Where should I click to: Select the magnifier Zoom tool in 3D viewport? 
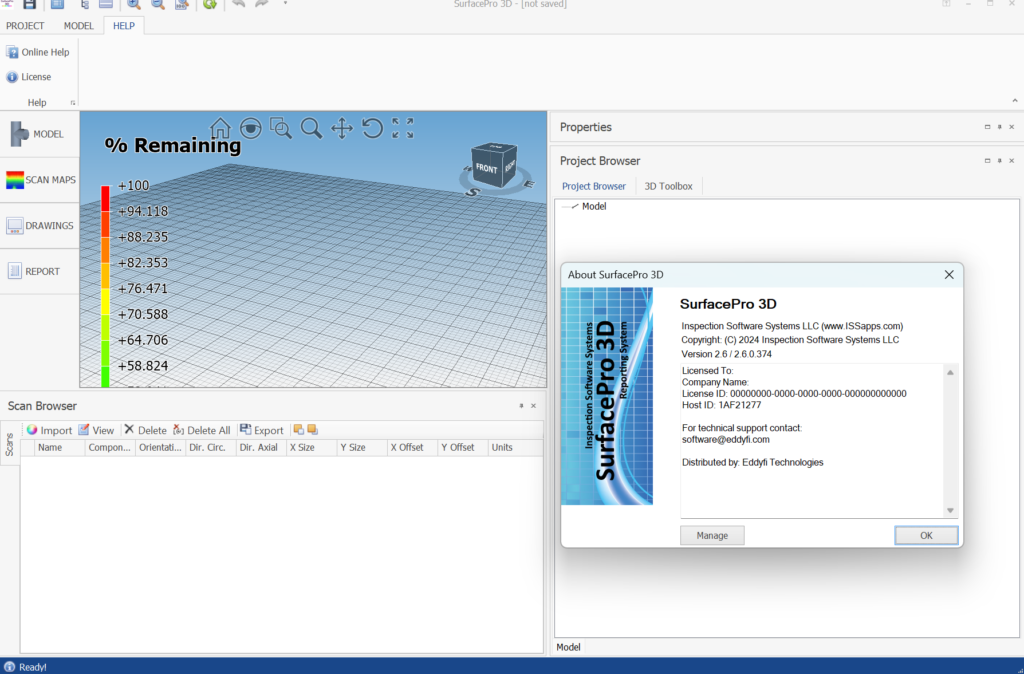pos(311,128)
